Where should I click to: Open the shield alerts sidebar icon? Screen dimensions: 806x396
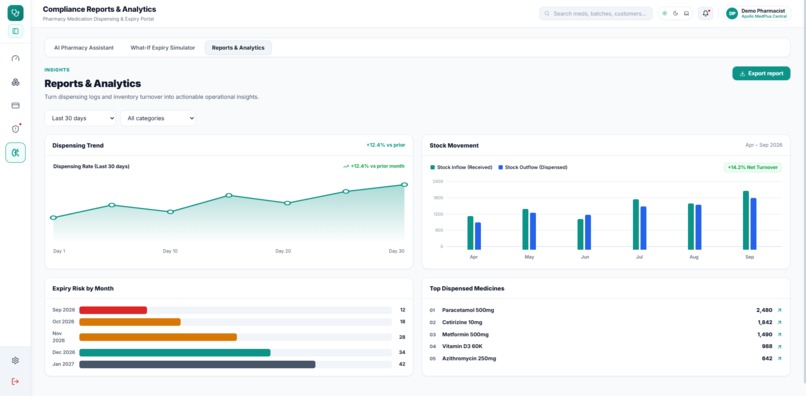pyautogui.click(x=15, y=129)
